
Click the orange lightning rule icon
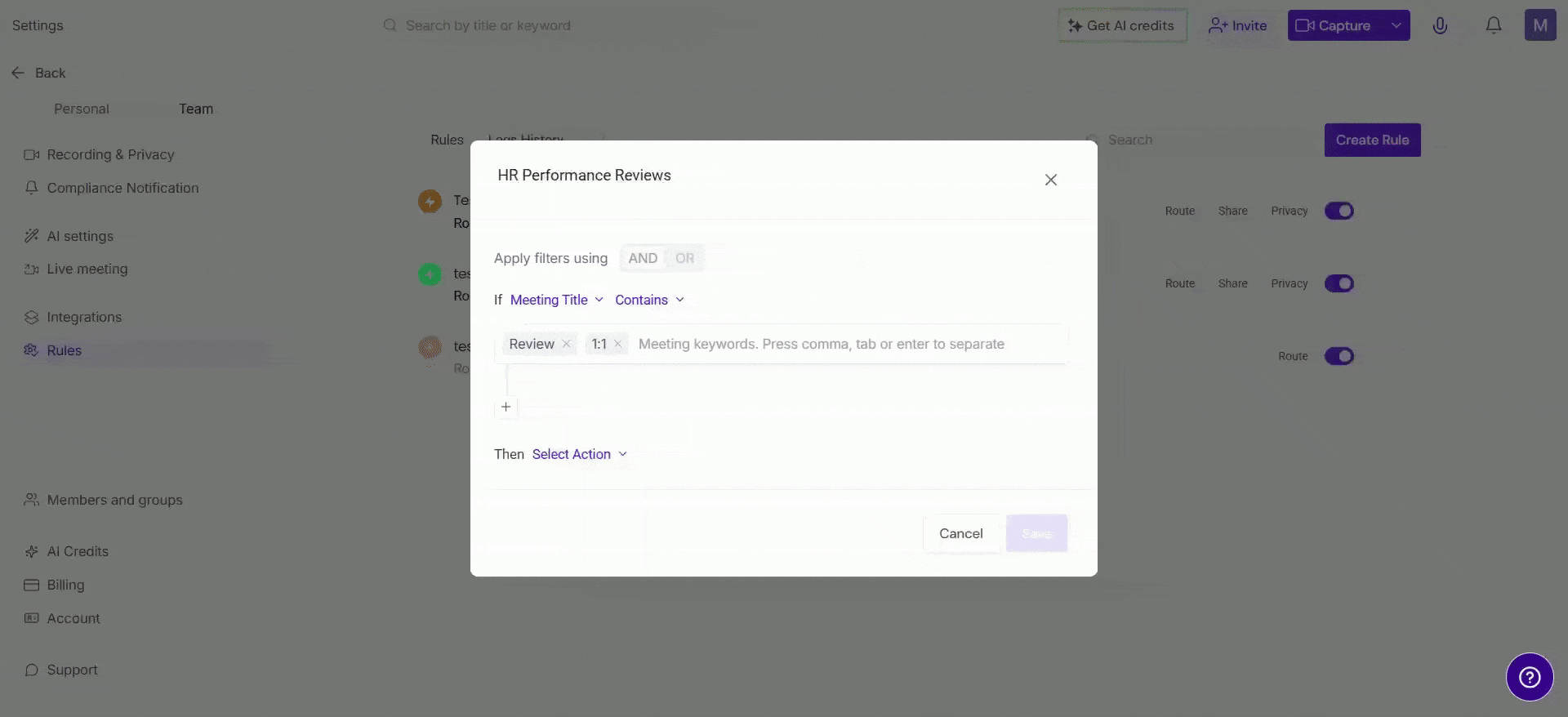[430, 201]
